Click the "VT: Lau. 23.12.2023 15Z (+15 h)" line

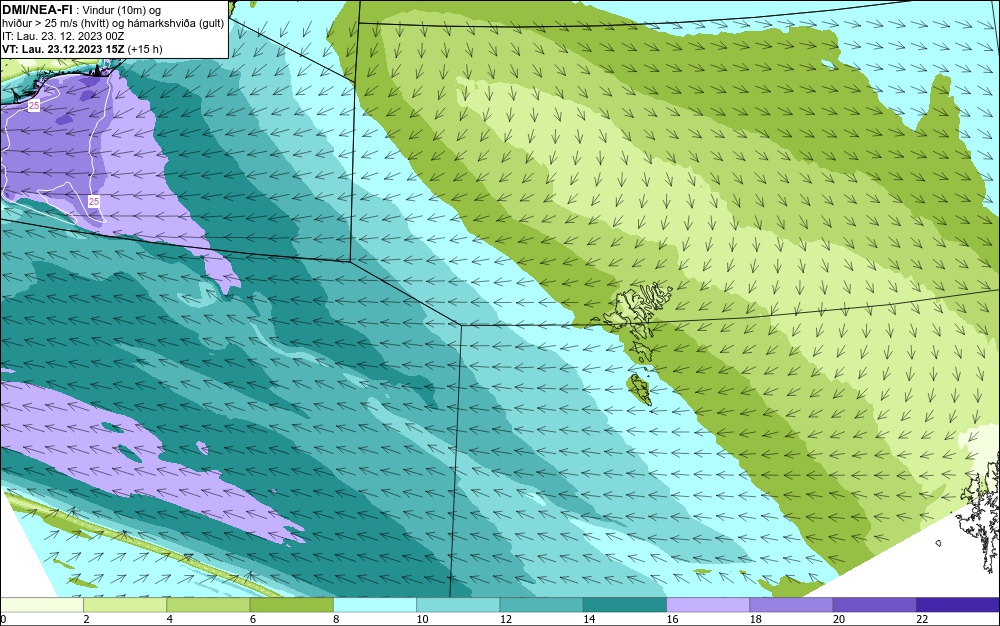pos(82,49)
